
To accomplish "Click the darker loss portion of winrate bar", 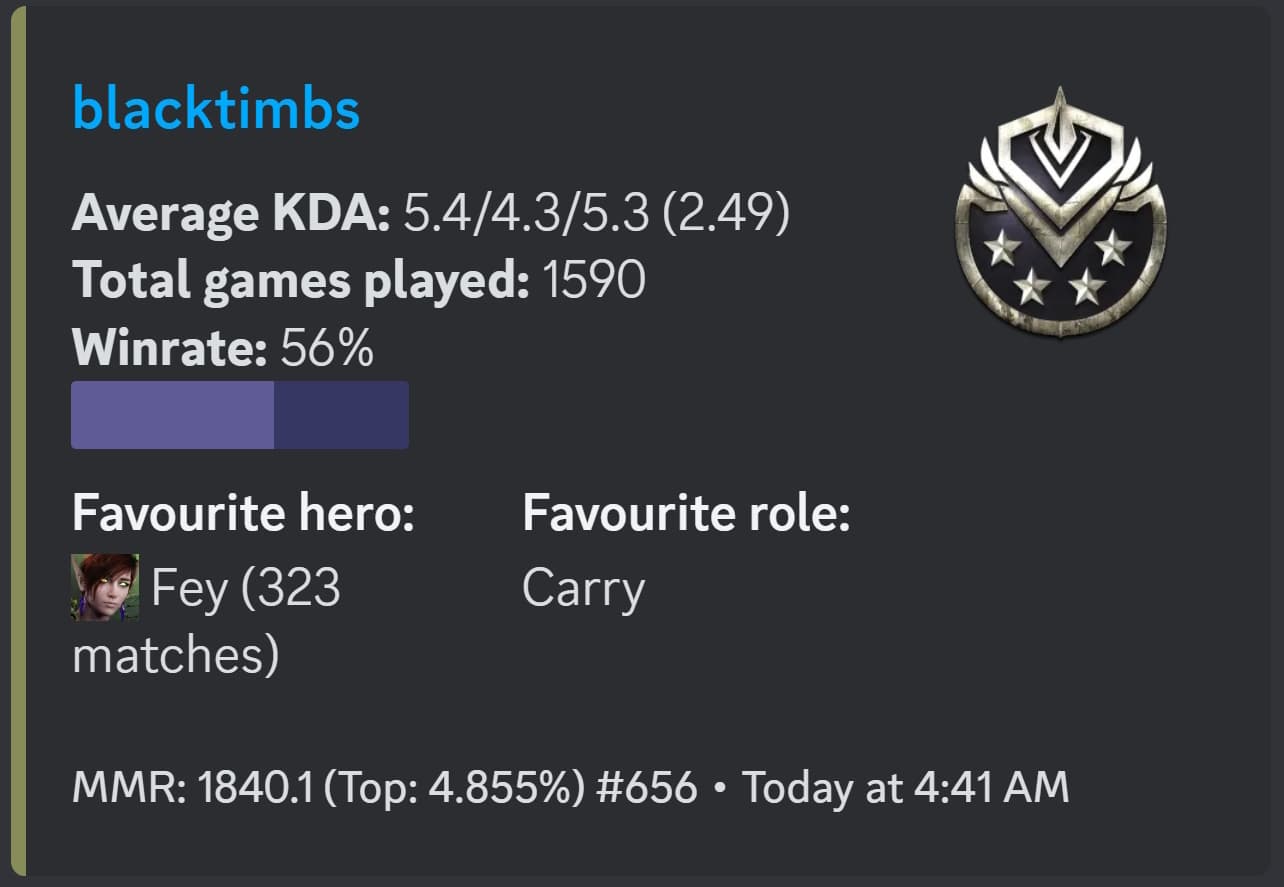I will point(341,415).
